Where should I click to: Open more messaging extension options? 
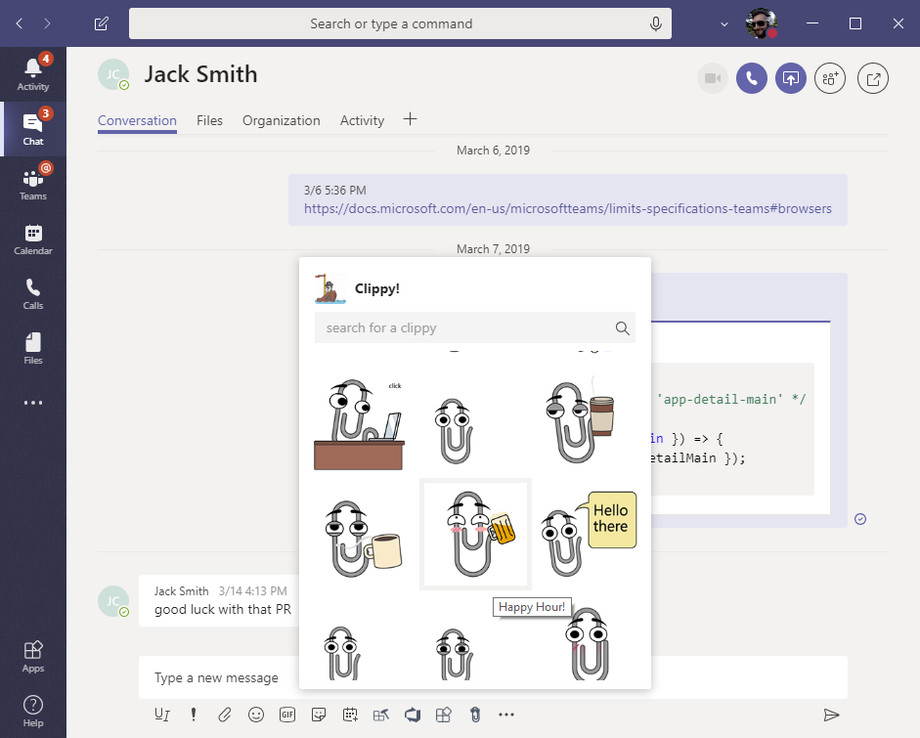tap(506, 714)
